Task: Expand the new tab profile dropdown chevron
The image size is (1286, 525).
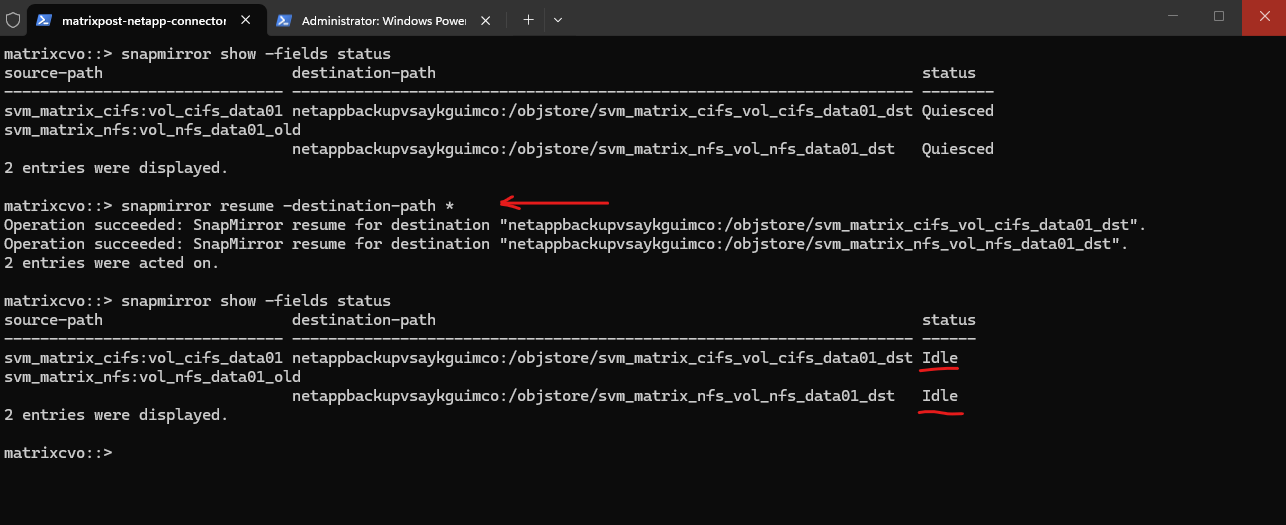Action: [558, 19]
